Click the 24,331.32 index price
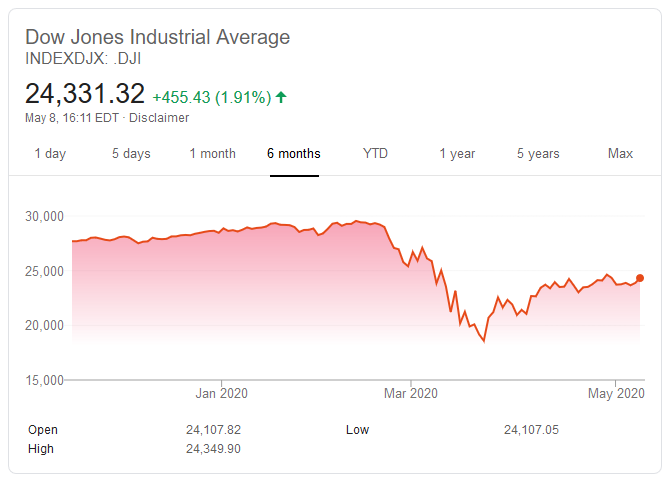The width and height of the screenshot is (669, 482). [x=85, y=95]
